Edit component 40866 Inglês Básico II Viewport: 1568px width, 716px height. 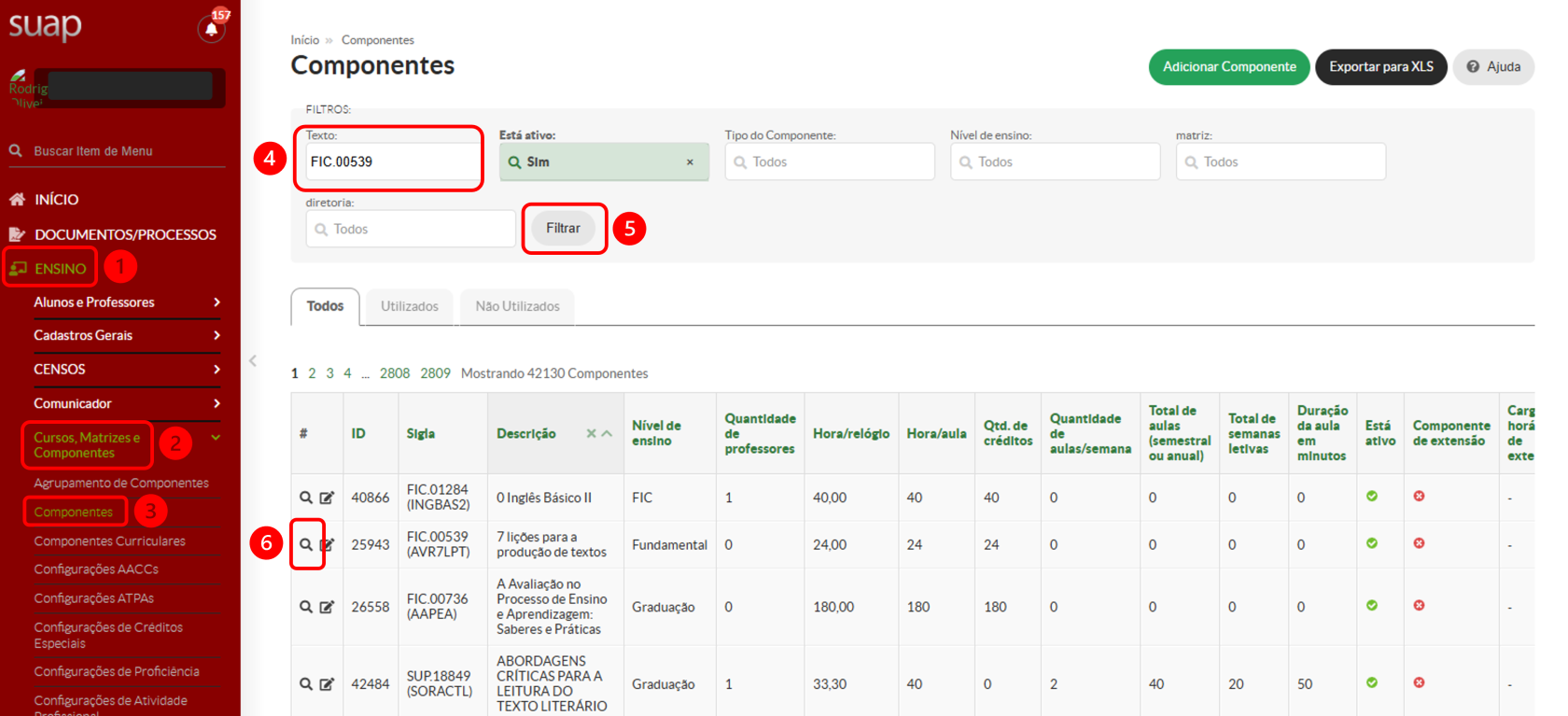tap(327, 498)
